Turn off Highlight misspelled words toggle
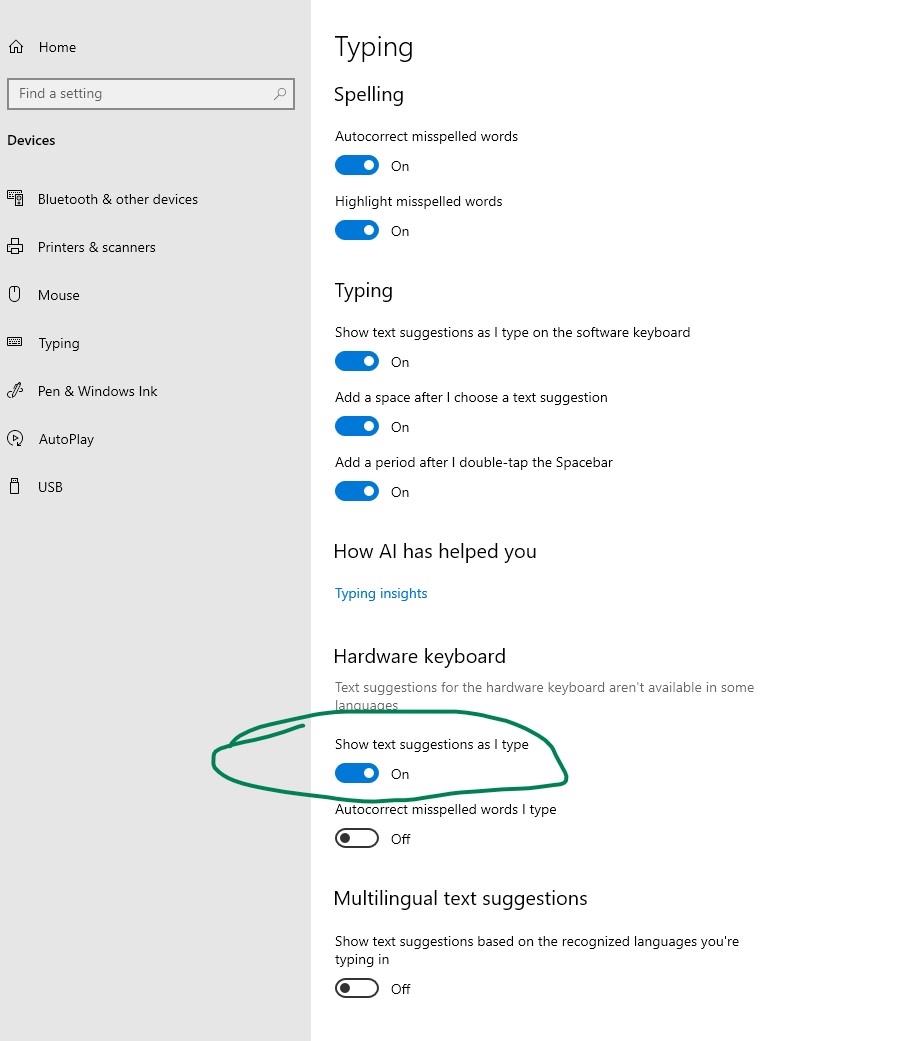This screenshot has width=915, height=1041. [357, 230]
